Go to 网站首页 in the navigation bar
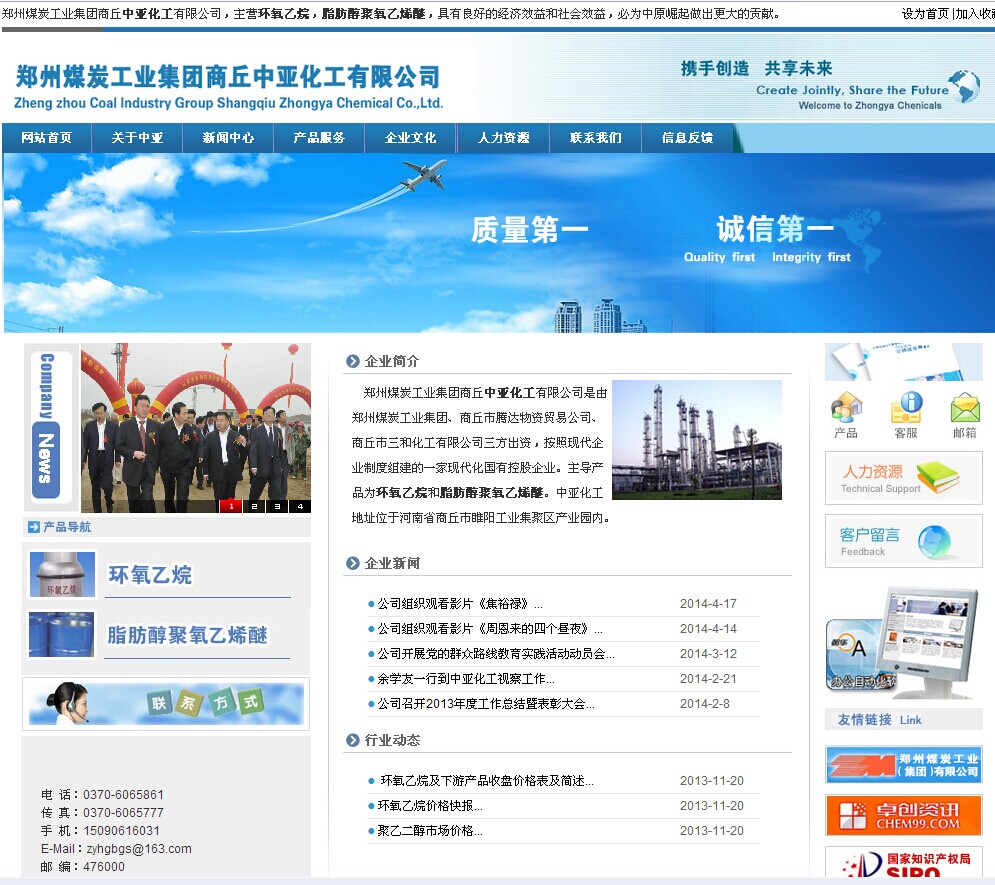This screenshot has width=995, height=885. [46, 138]
